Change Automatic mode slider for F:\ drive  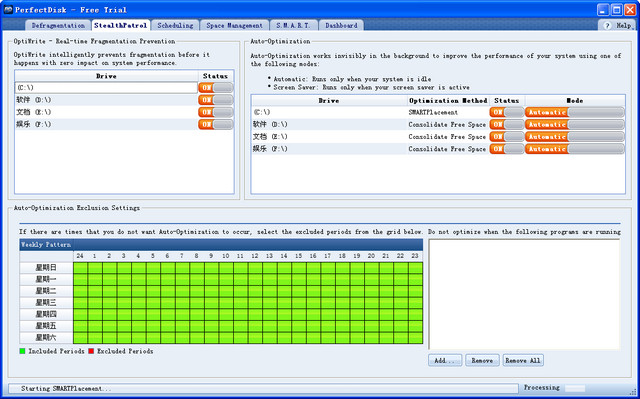575,149
